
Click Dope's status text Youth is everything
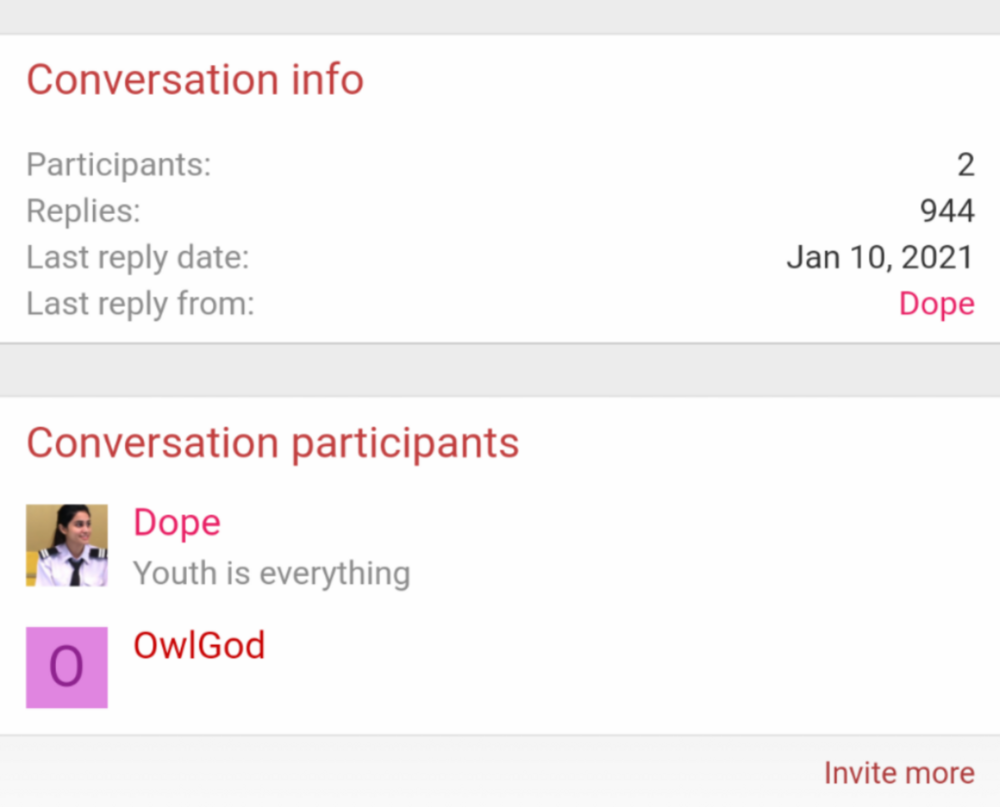point(271,572)
